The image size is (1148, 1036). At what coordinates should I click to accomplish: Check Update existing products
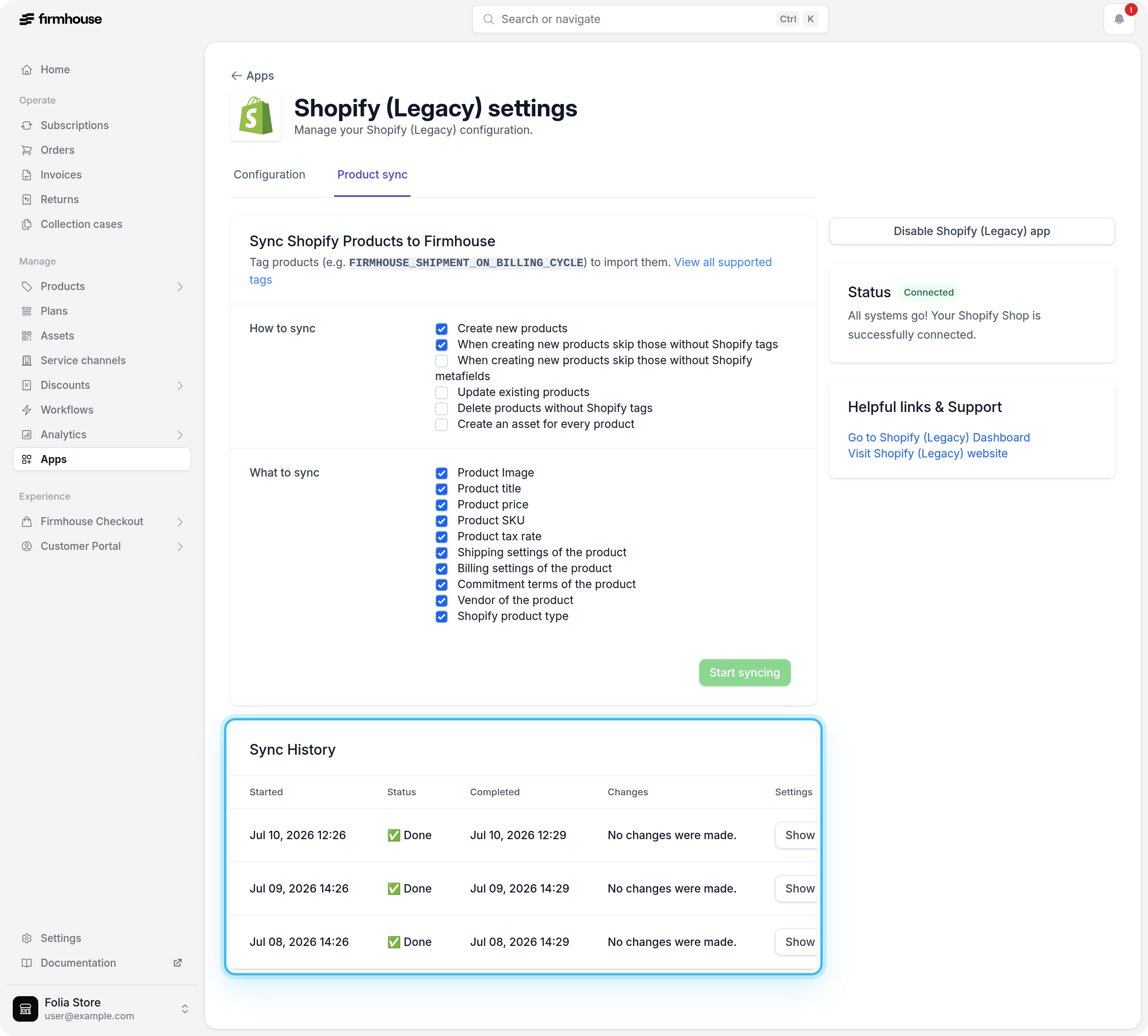[441, 393]
